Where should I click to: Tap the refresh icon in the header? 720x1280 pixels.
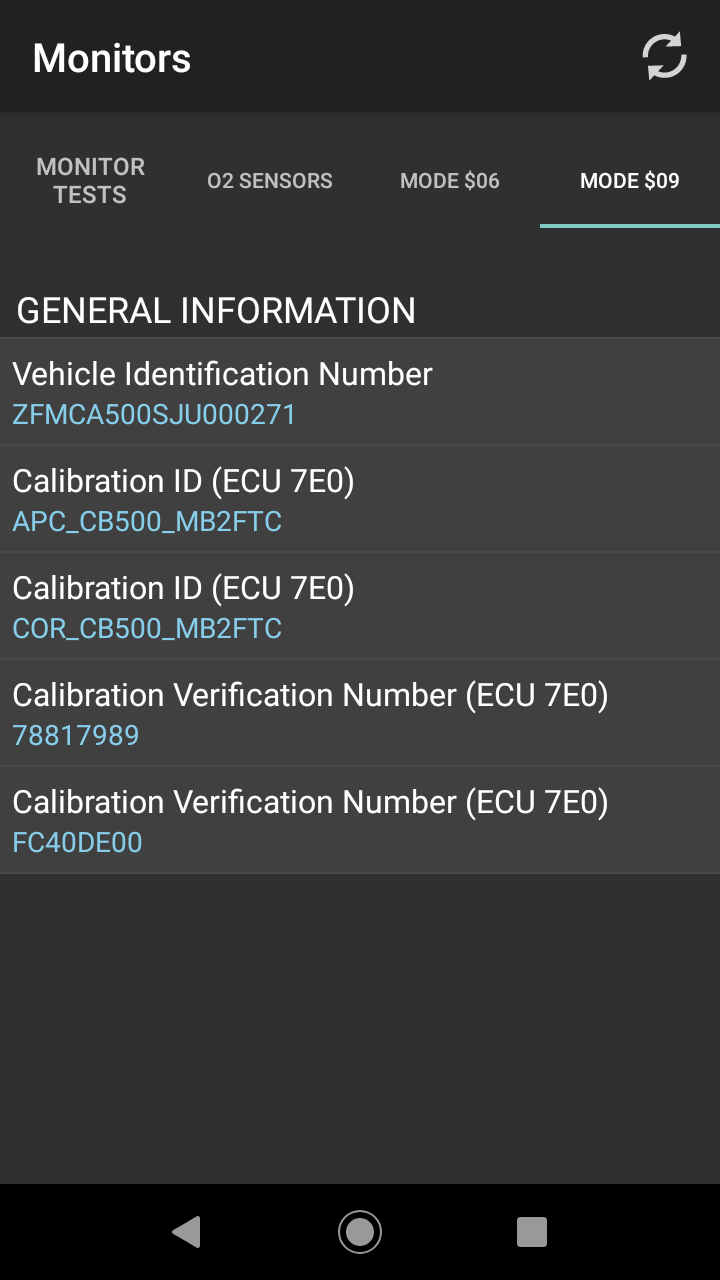click(664, 57)
